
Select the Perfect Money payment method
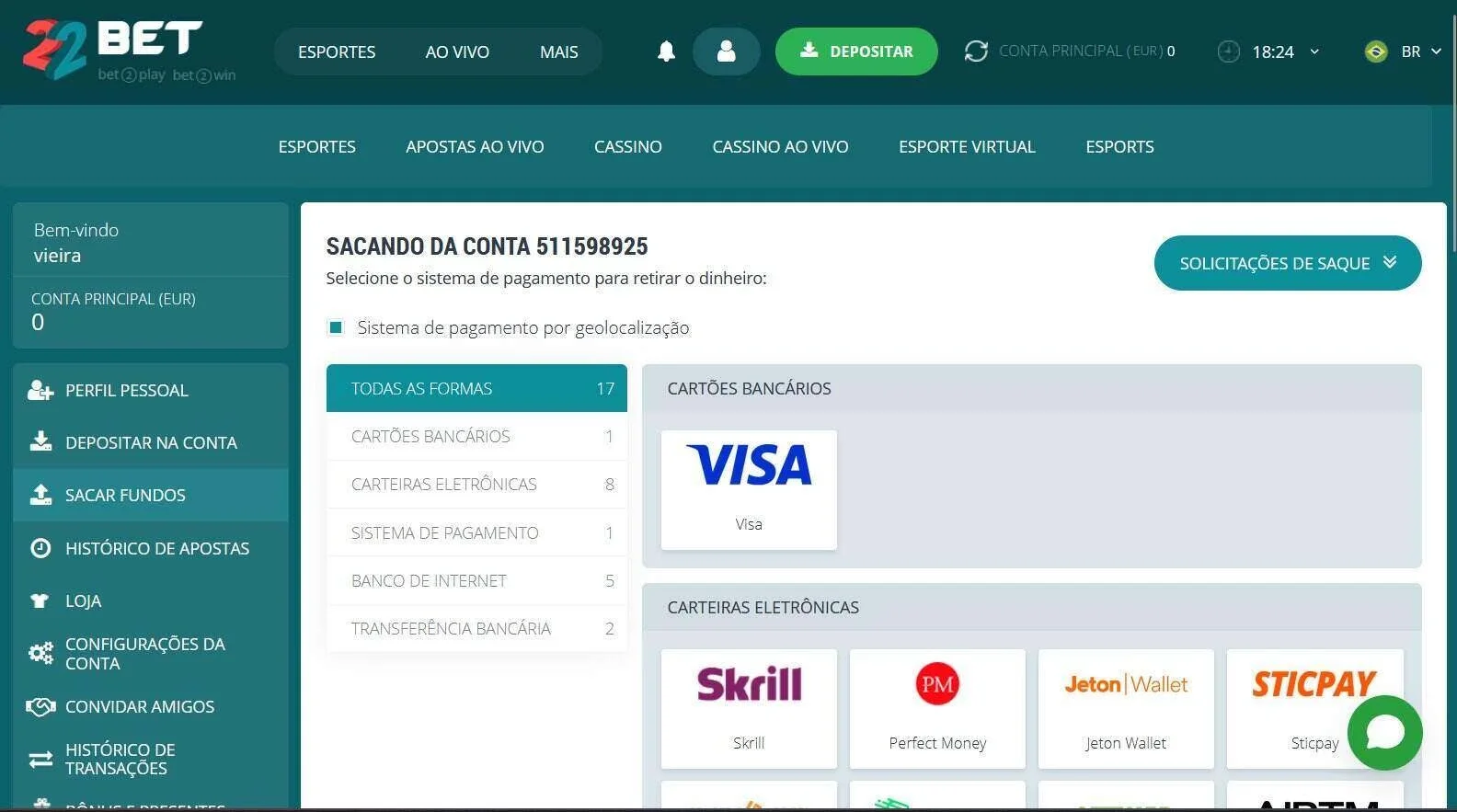coord(937,709)
